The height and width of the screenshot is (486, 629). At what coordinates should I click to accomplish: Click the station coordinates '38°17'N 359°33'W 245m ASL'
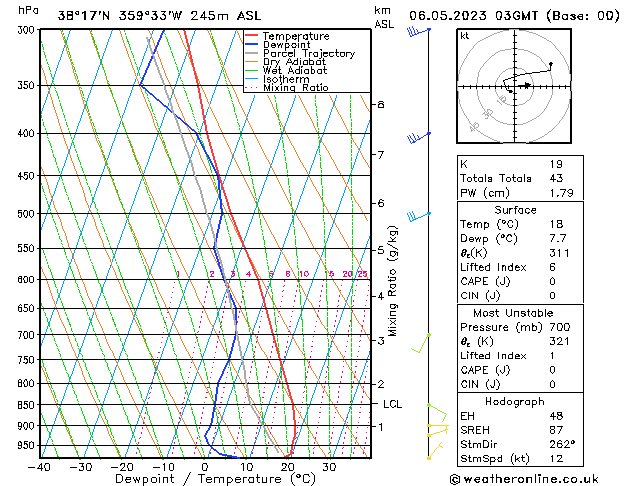coord(159,16)
